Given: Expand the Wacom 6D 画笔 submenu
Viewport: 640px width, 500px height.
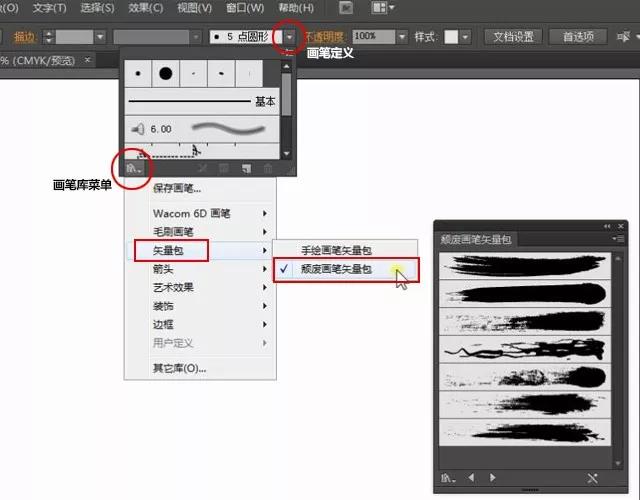Looking at the screenshot, I should pos(265,213).
